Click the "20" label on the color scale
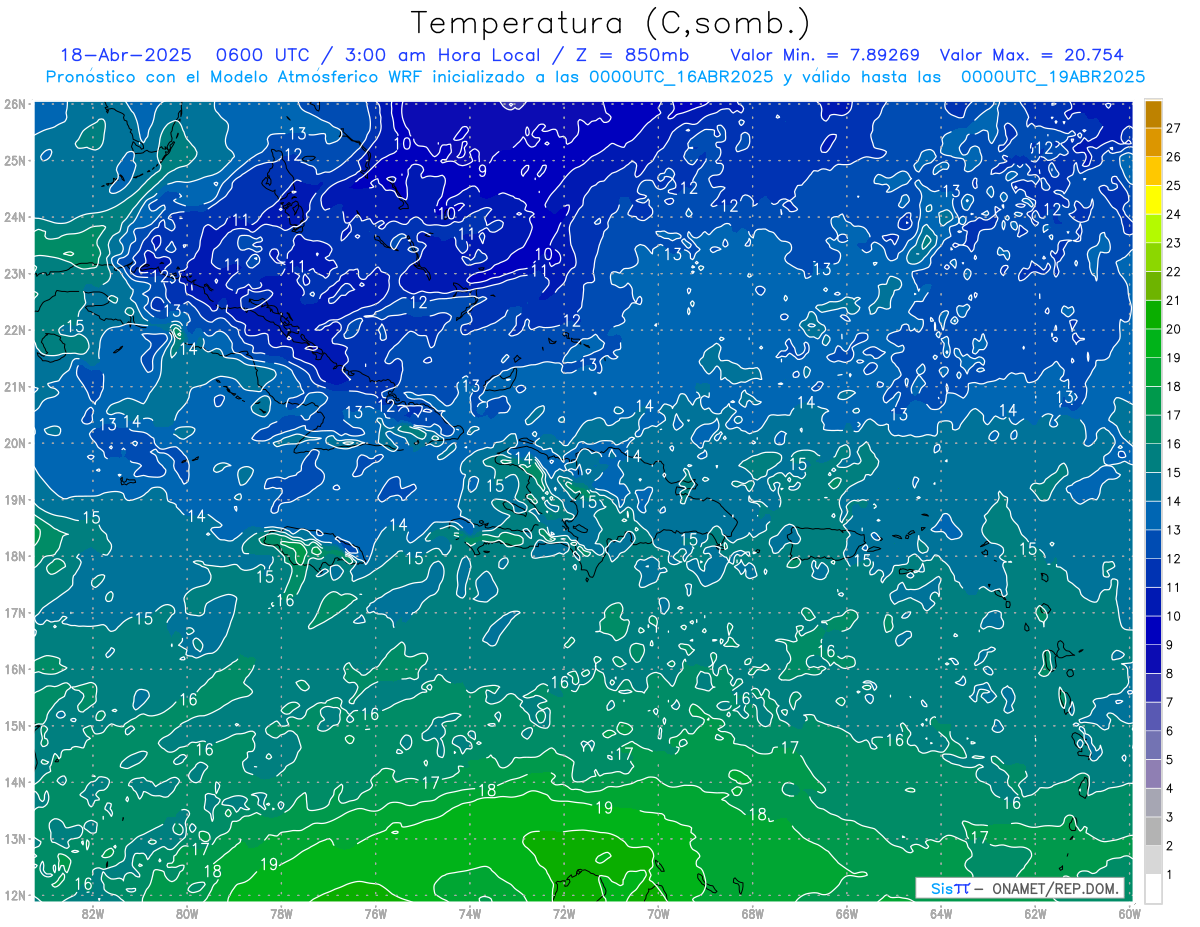1200x927 pixels. 1173,329
